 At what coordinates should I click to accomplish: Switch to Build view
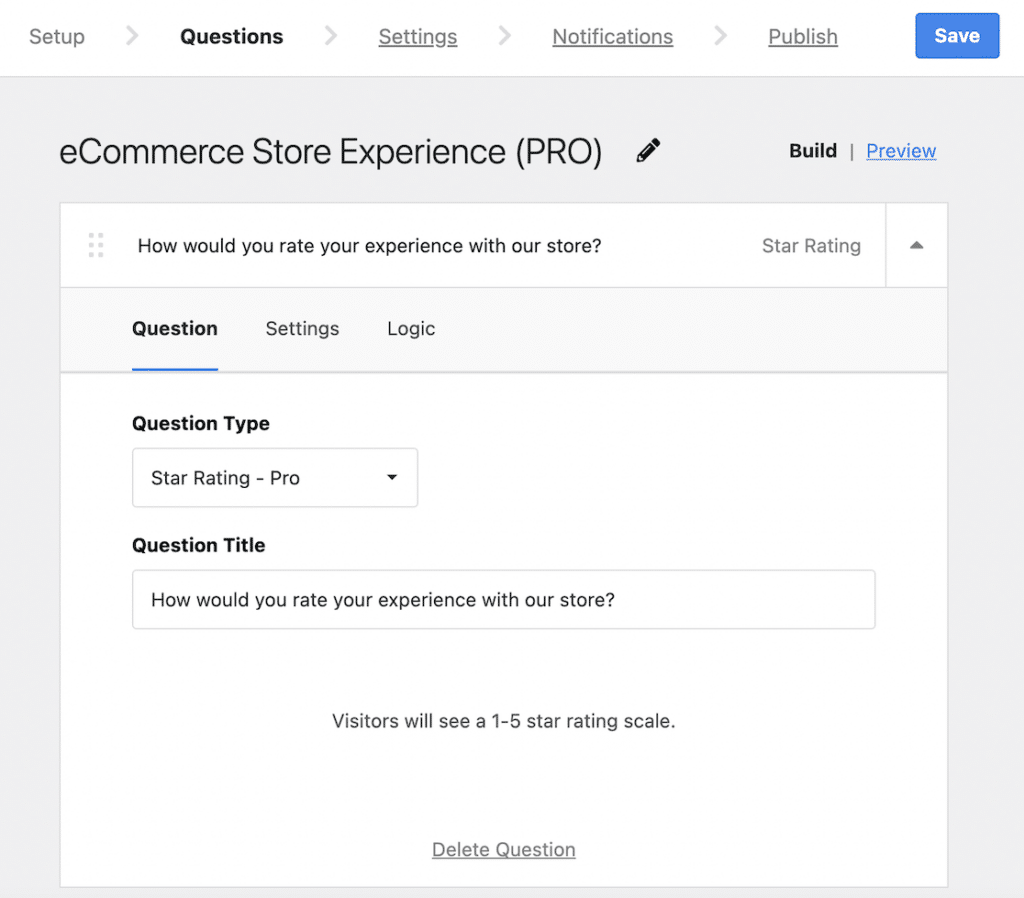pyautogui.click(x=812, y=150)
